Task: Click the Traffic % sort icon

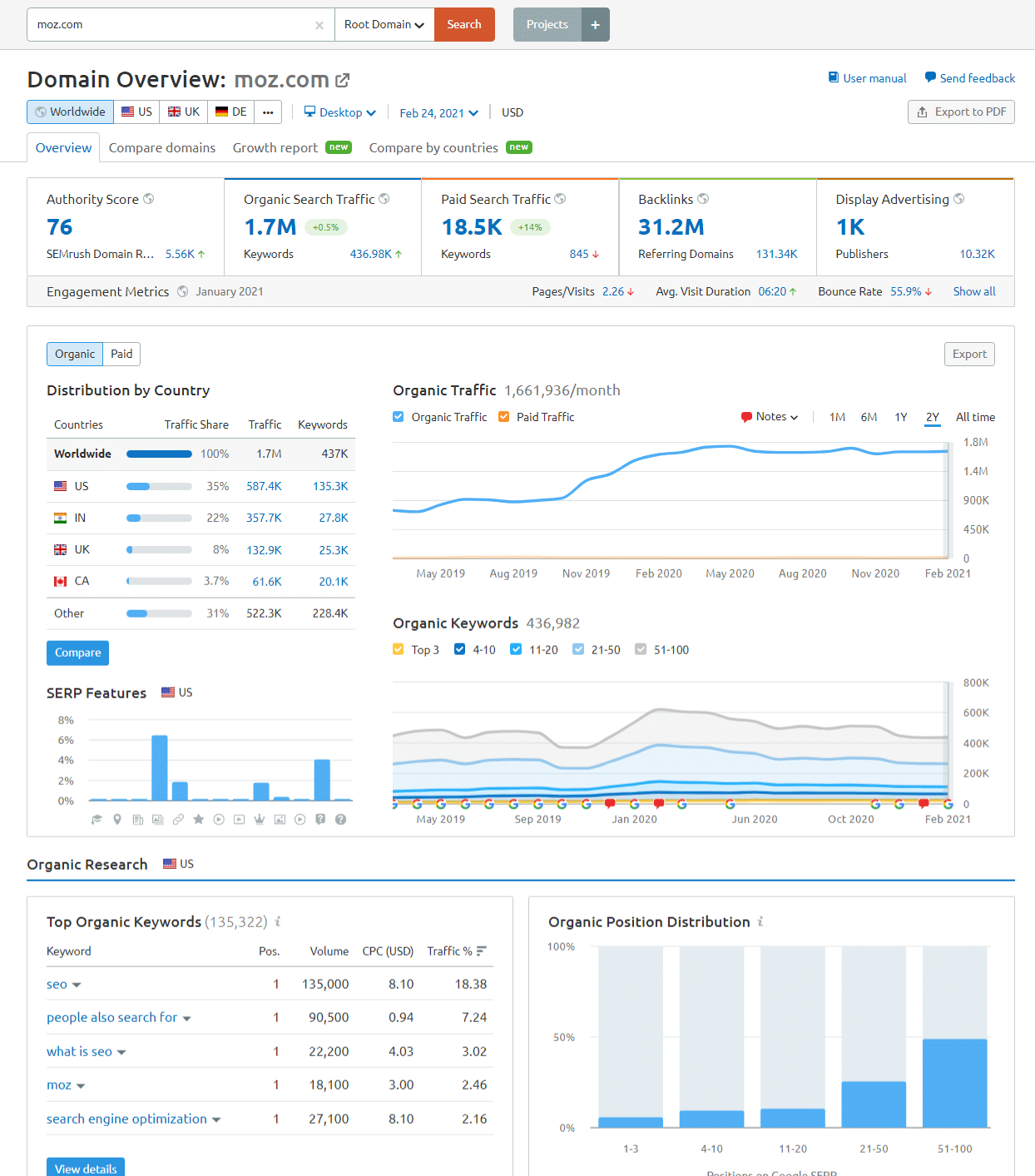Action: coord(482,951)
